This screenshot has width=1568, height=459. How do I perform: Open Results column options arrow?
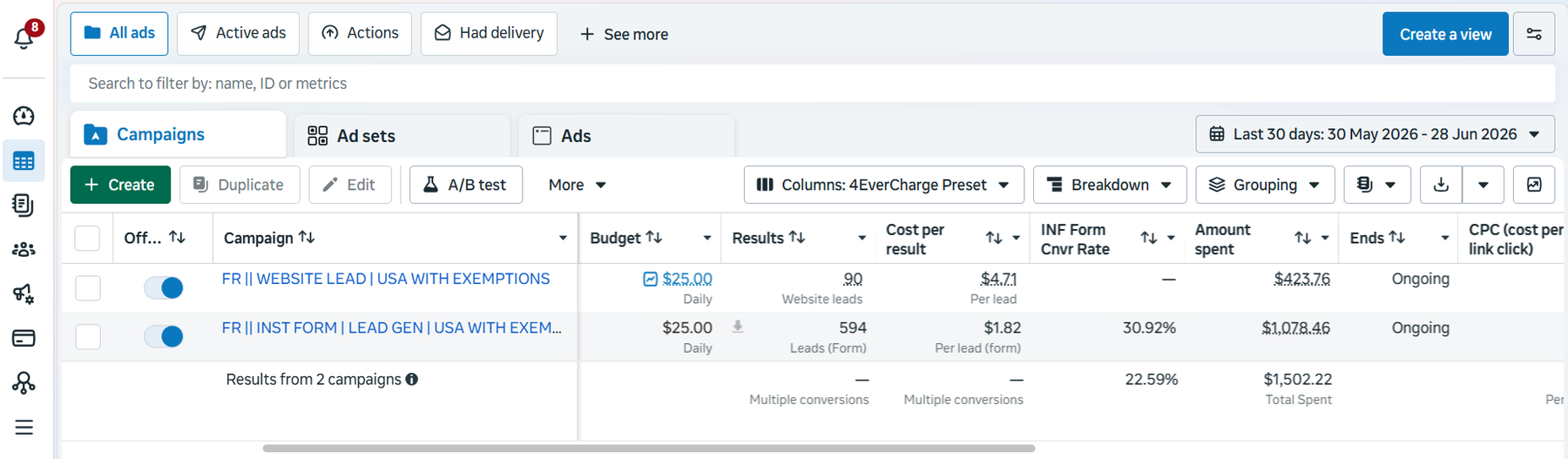(x=862, y=238)
